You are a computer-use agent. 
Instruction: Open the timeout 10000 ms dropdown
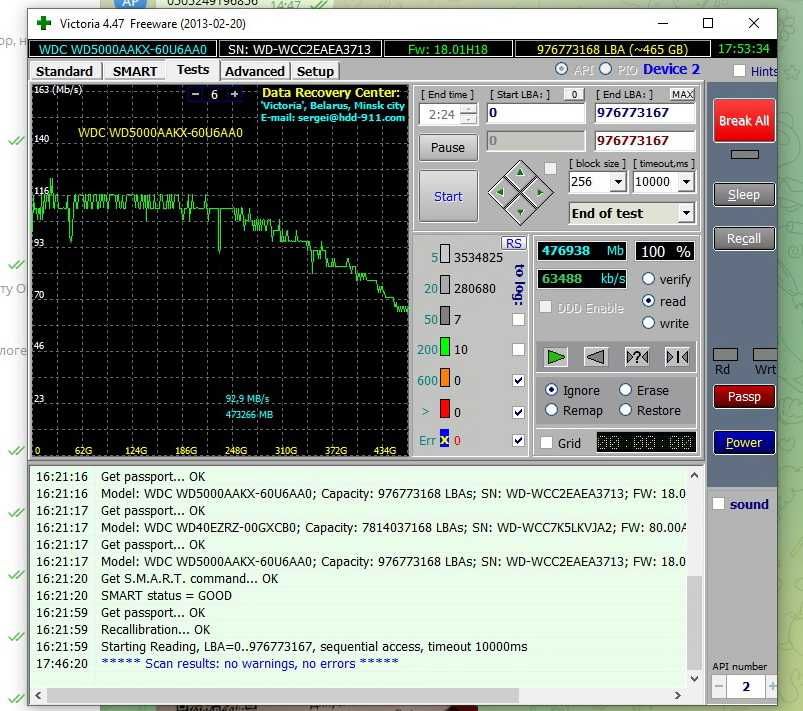coord(686,182)
